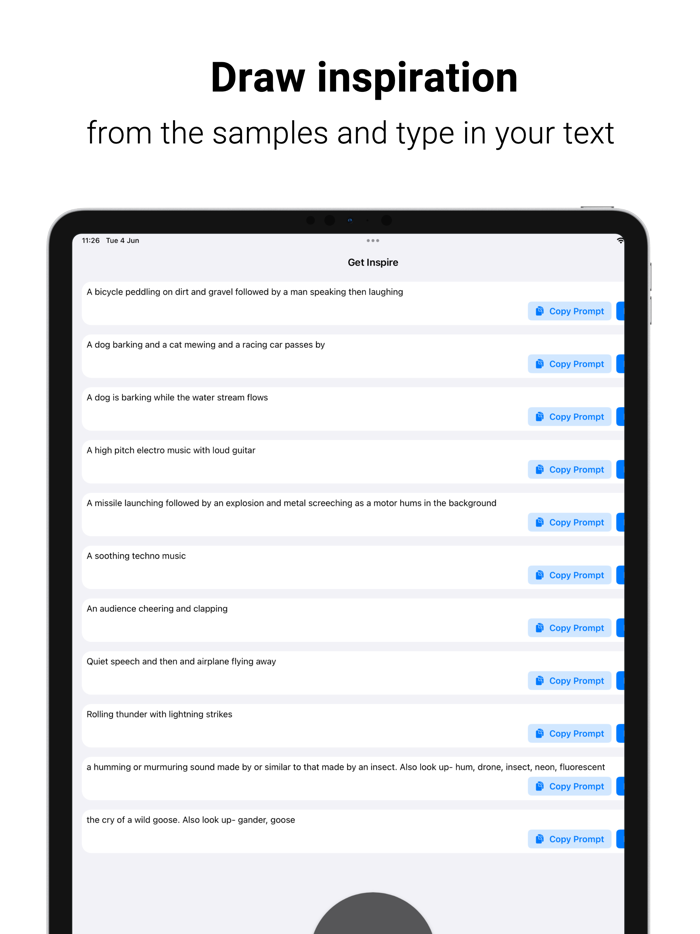Click the clipboard icon on the missile launching row
The image size is (700, 934).
[x=539, y=522]
